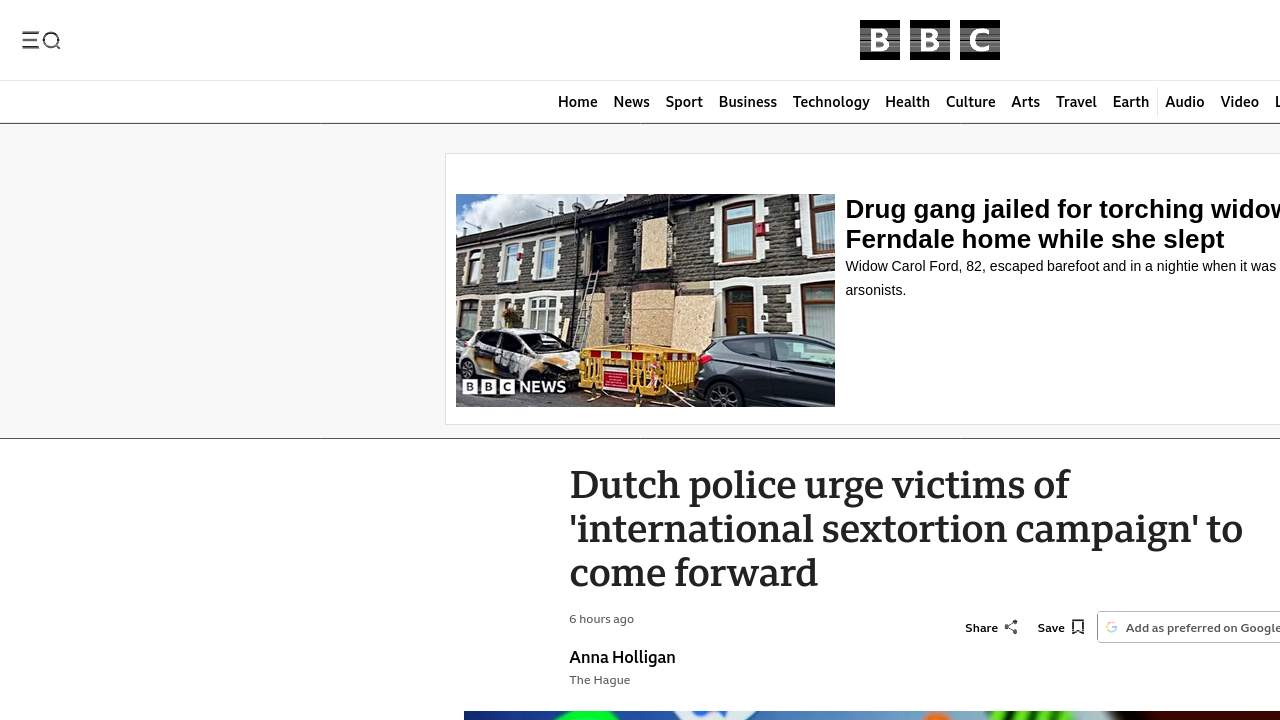This screenshot has width=1280, height=720.
Task: Select Technology in navigation bar
Action: click(x=830, y=102)
